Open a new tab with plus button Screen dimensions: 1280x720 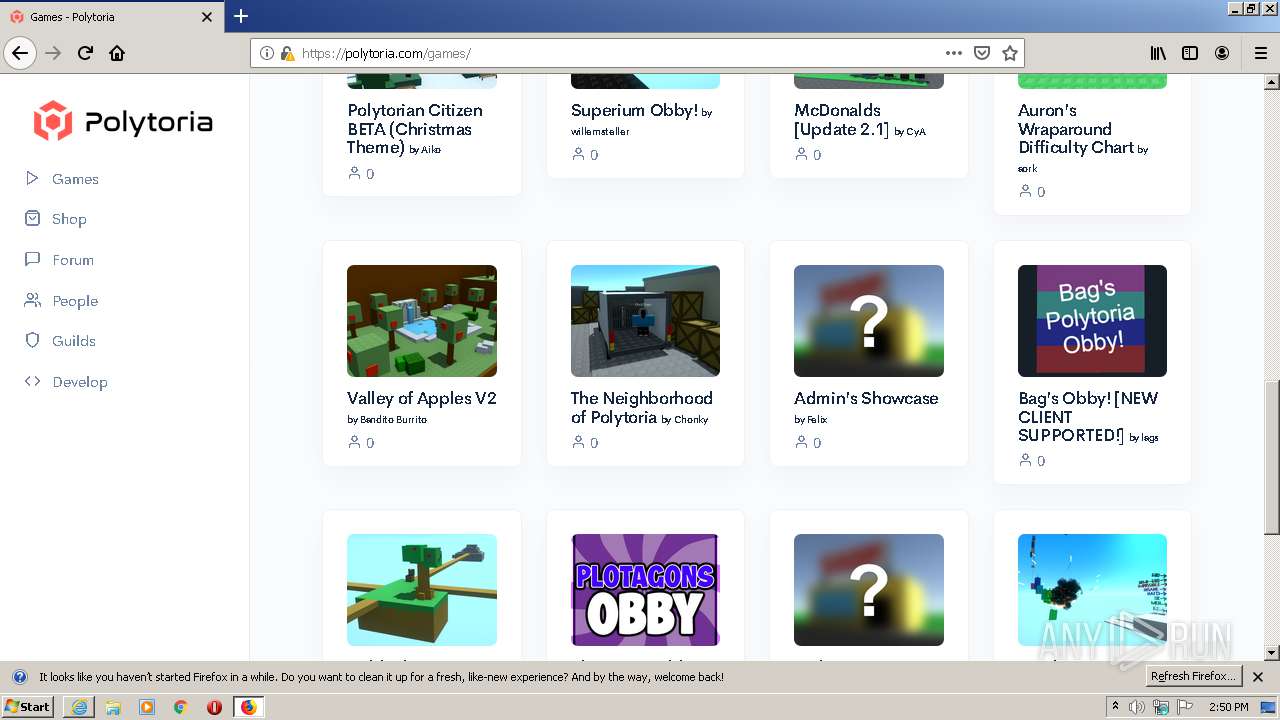(241, 16)
